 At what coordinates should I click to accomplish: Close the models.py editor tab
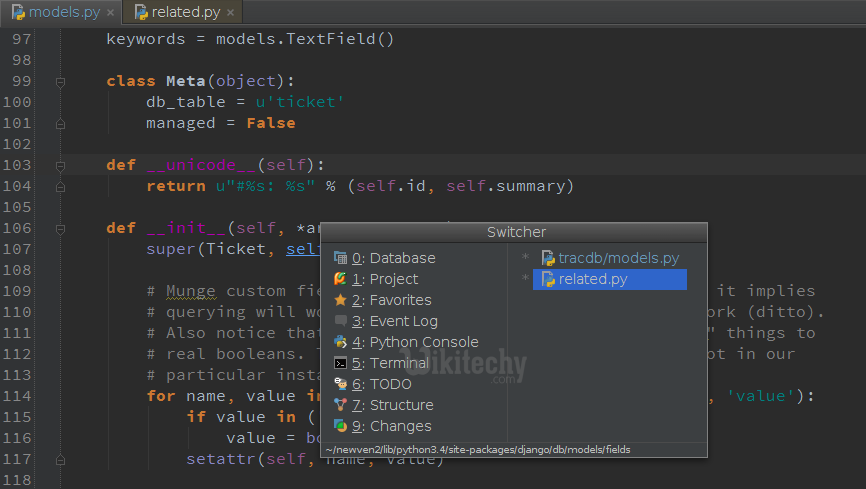click(x=109, y=13)
